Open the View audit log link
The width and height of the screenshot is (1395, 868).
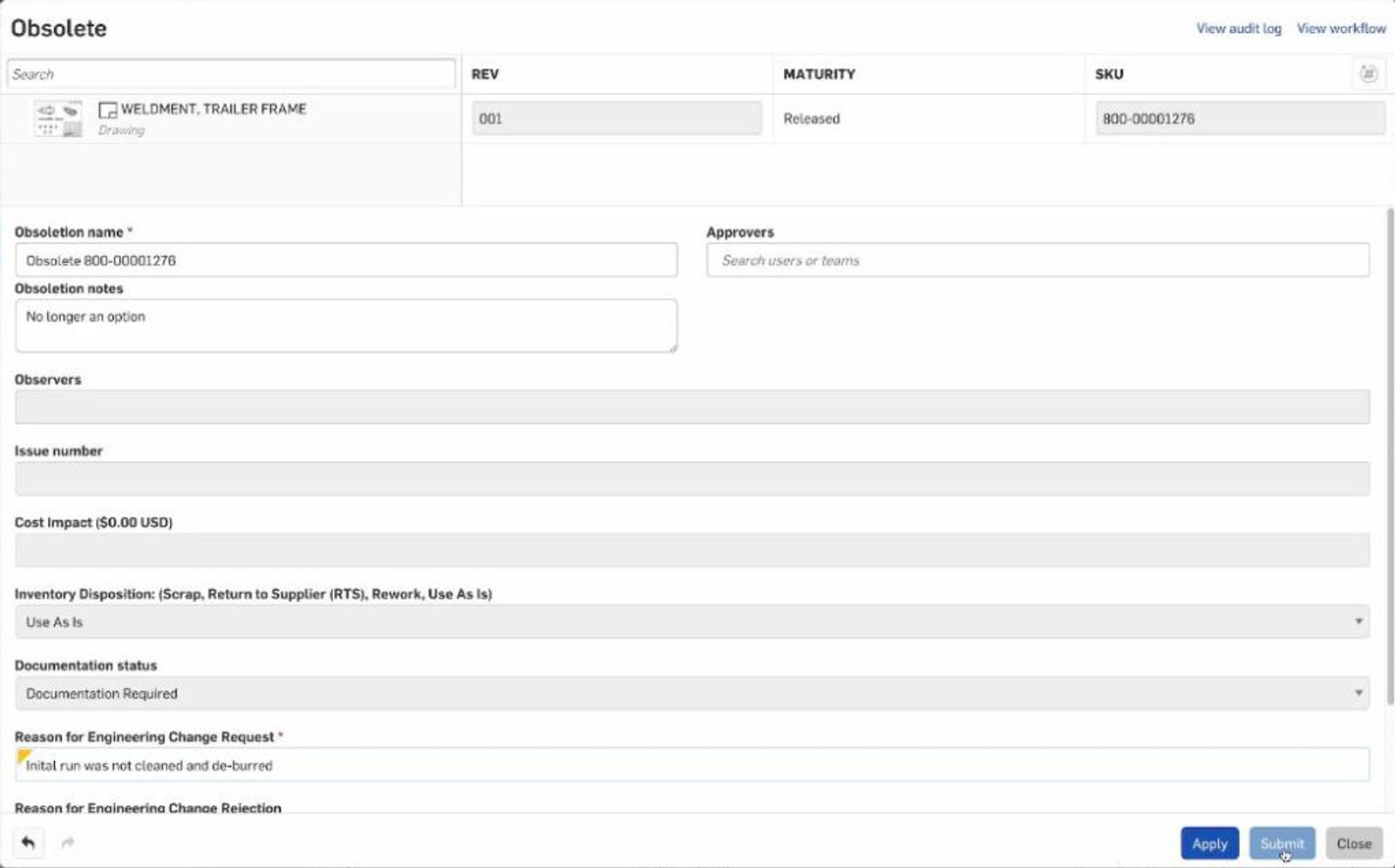(x=1238, y=29)
